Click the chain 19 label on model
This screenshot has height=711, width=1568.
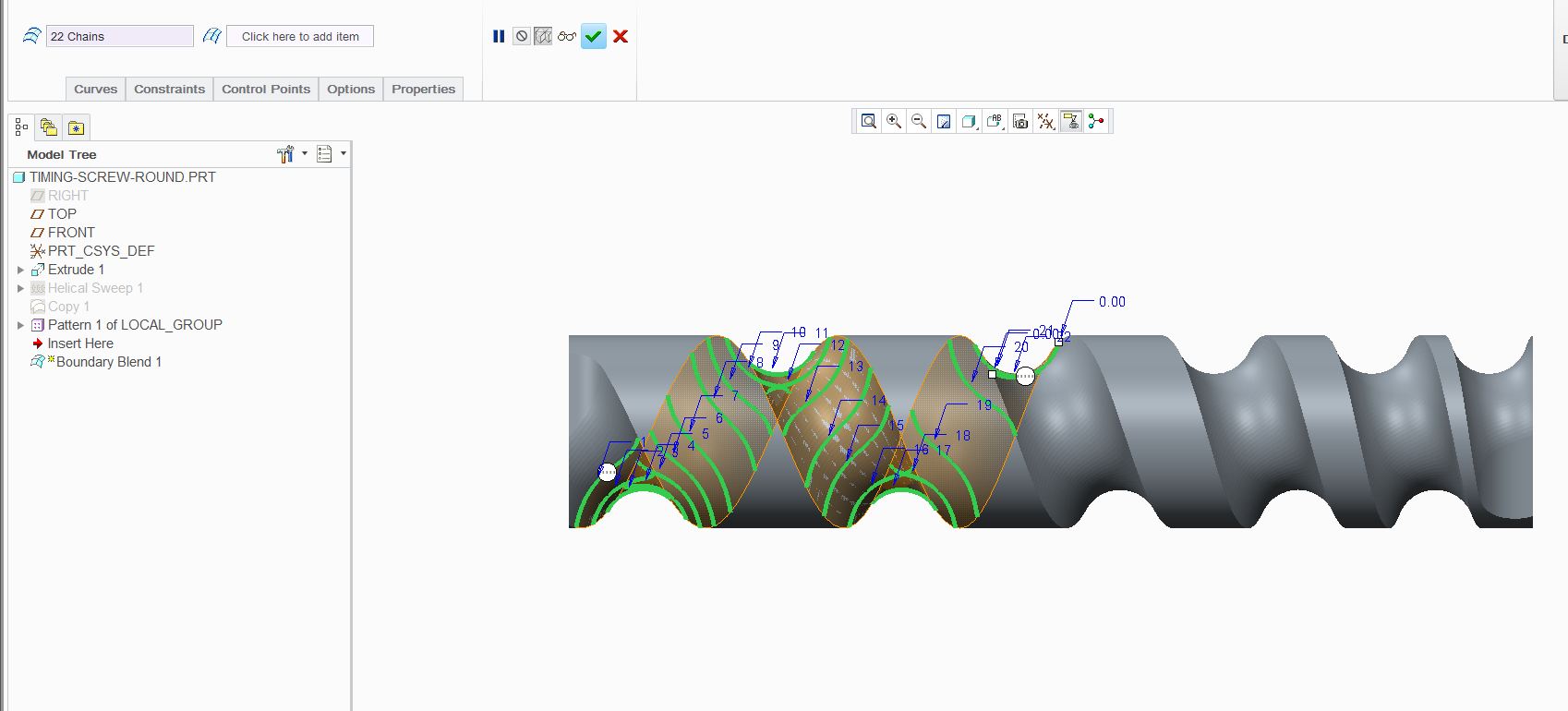(x=984, y=405)
